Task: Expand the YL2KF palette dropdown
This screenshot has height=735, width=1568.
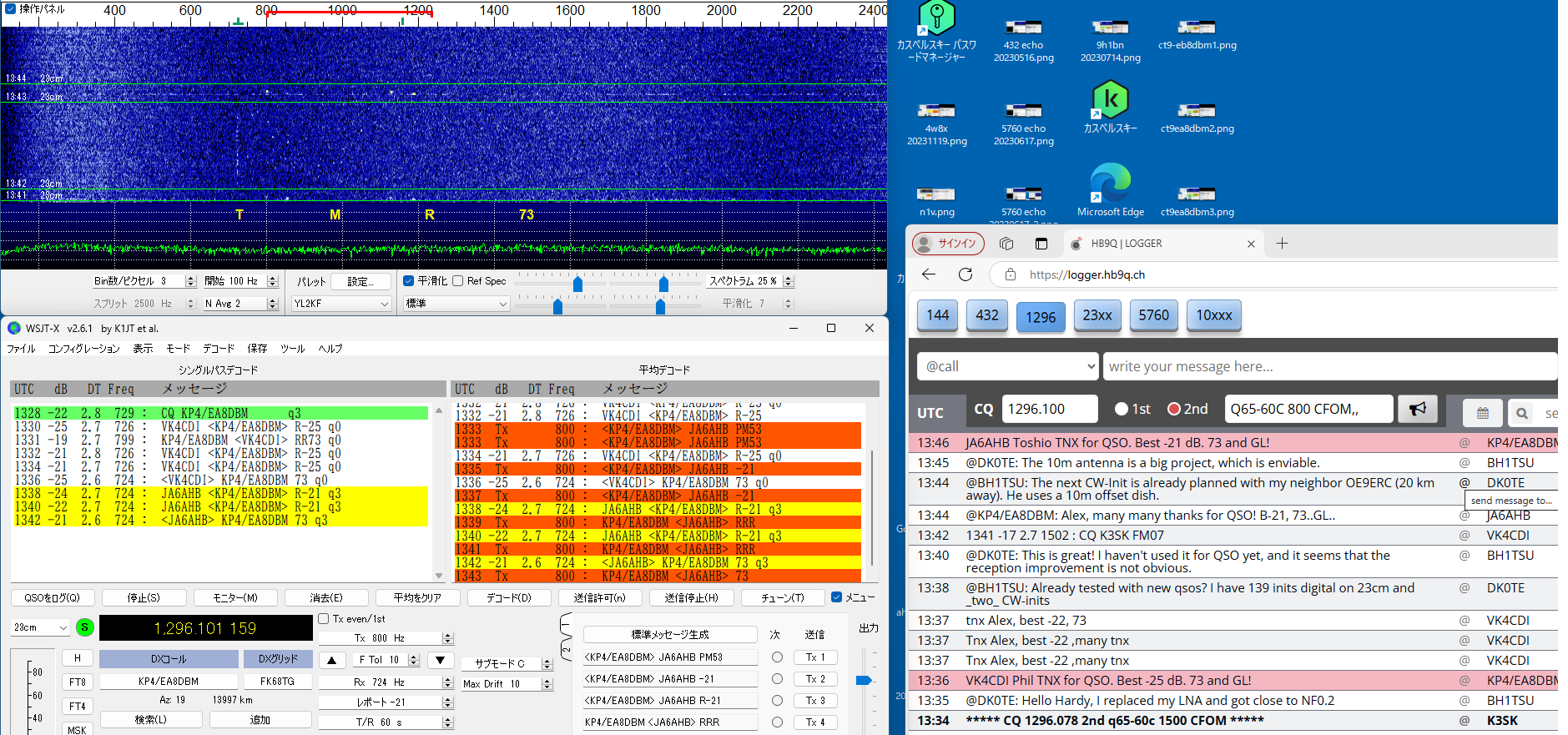Action: pos(340,304)
